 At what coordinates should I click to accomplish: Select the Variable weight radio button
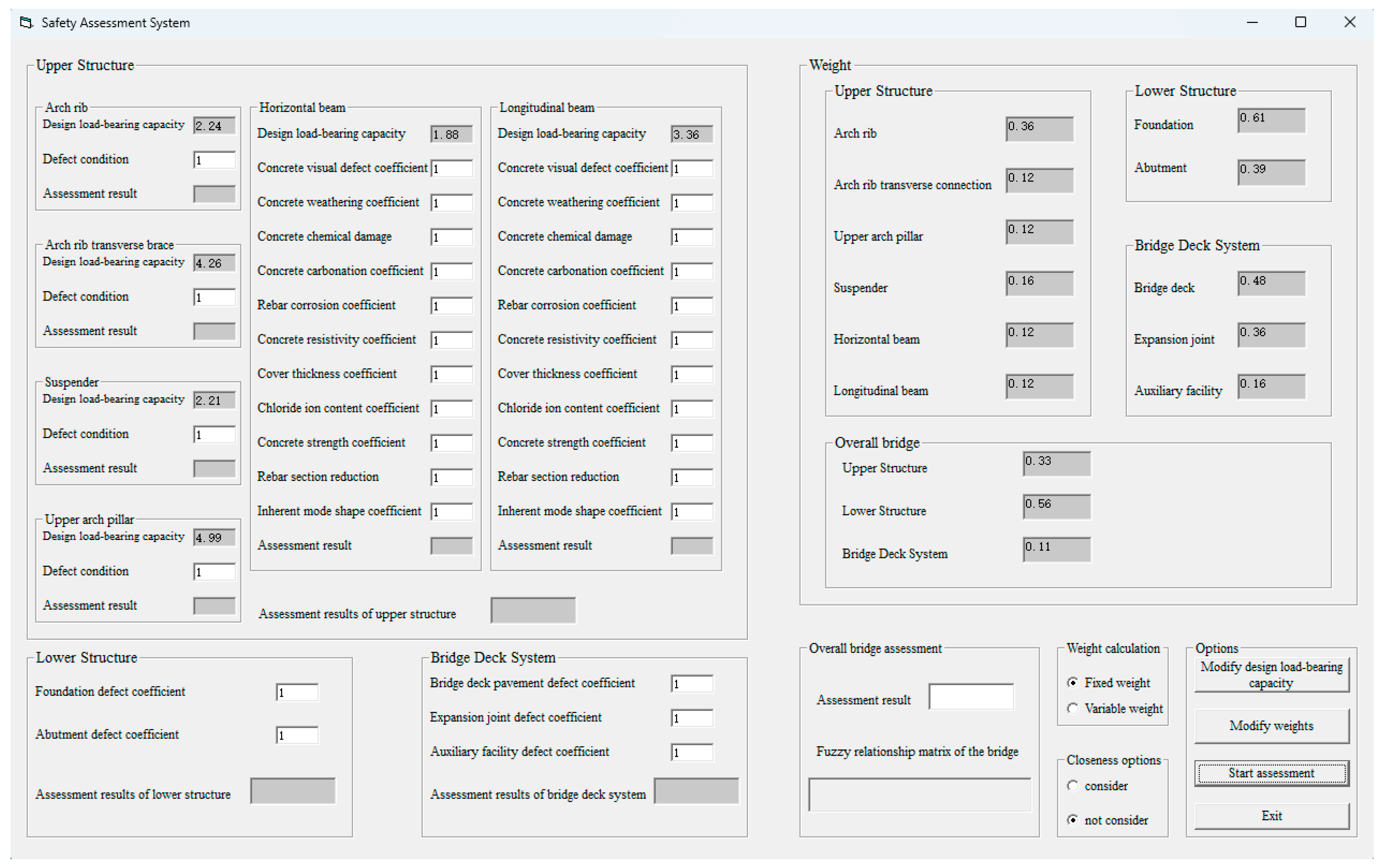click(x=1072, y=708)
